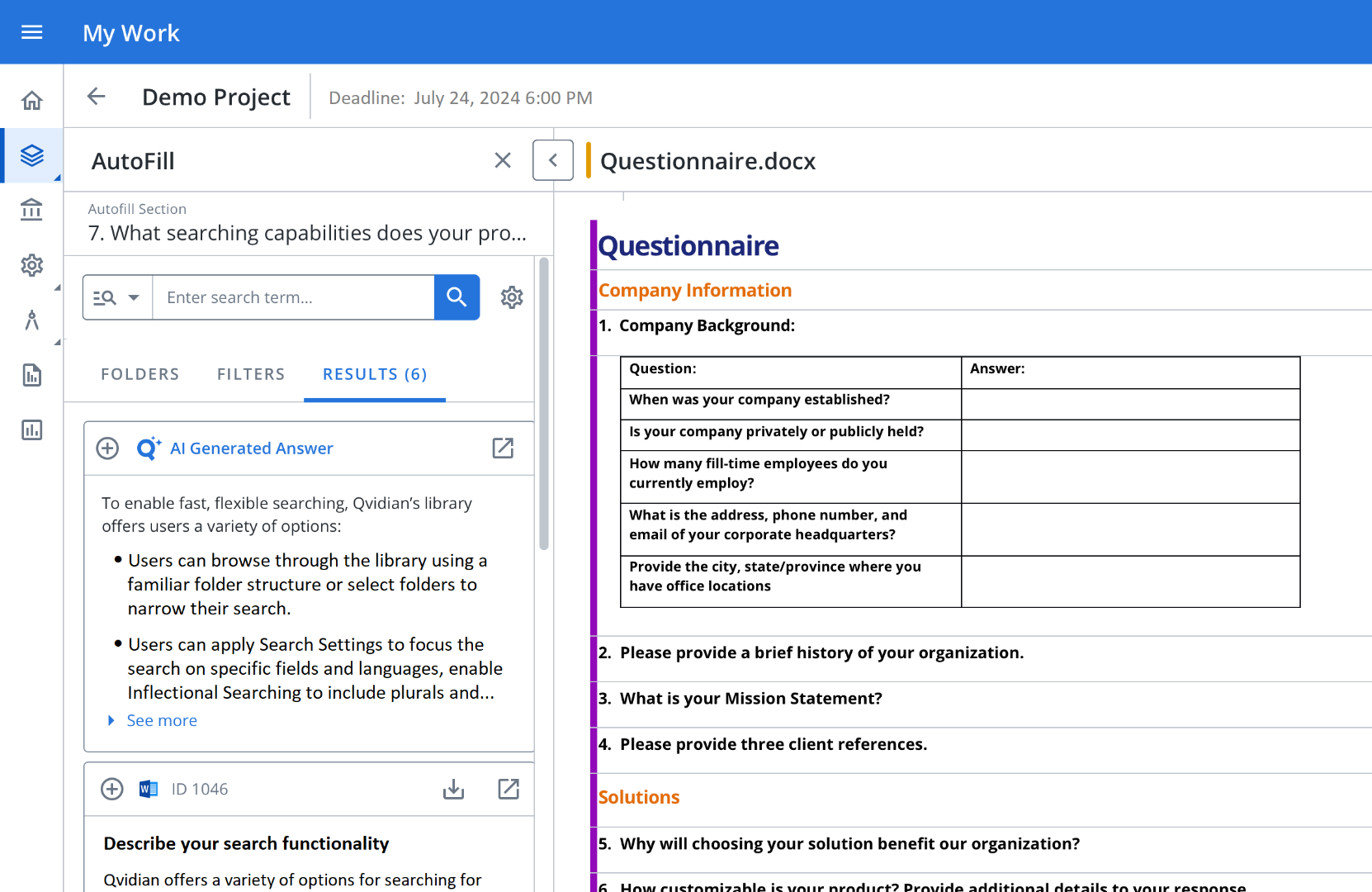
Task: Add result ID 1046 with plus icon
Action: tap(112, 789)
